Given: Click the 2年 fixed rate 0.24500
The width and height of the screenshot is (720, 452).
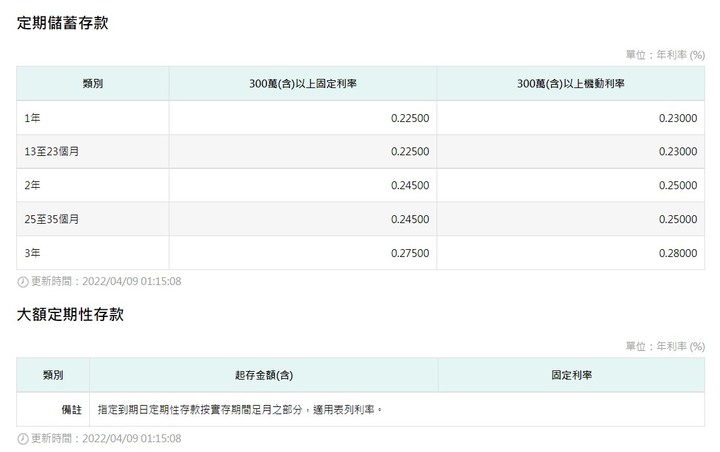Looking at the screenshot, I should (410, 185).
